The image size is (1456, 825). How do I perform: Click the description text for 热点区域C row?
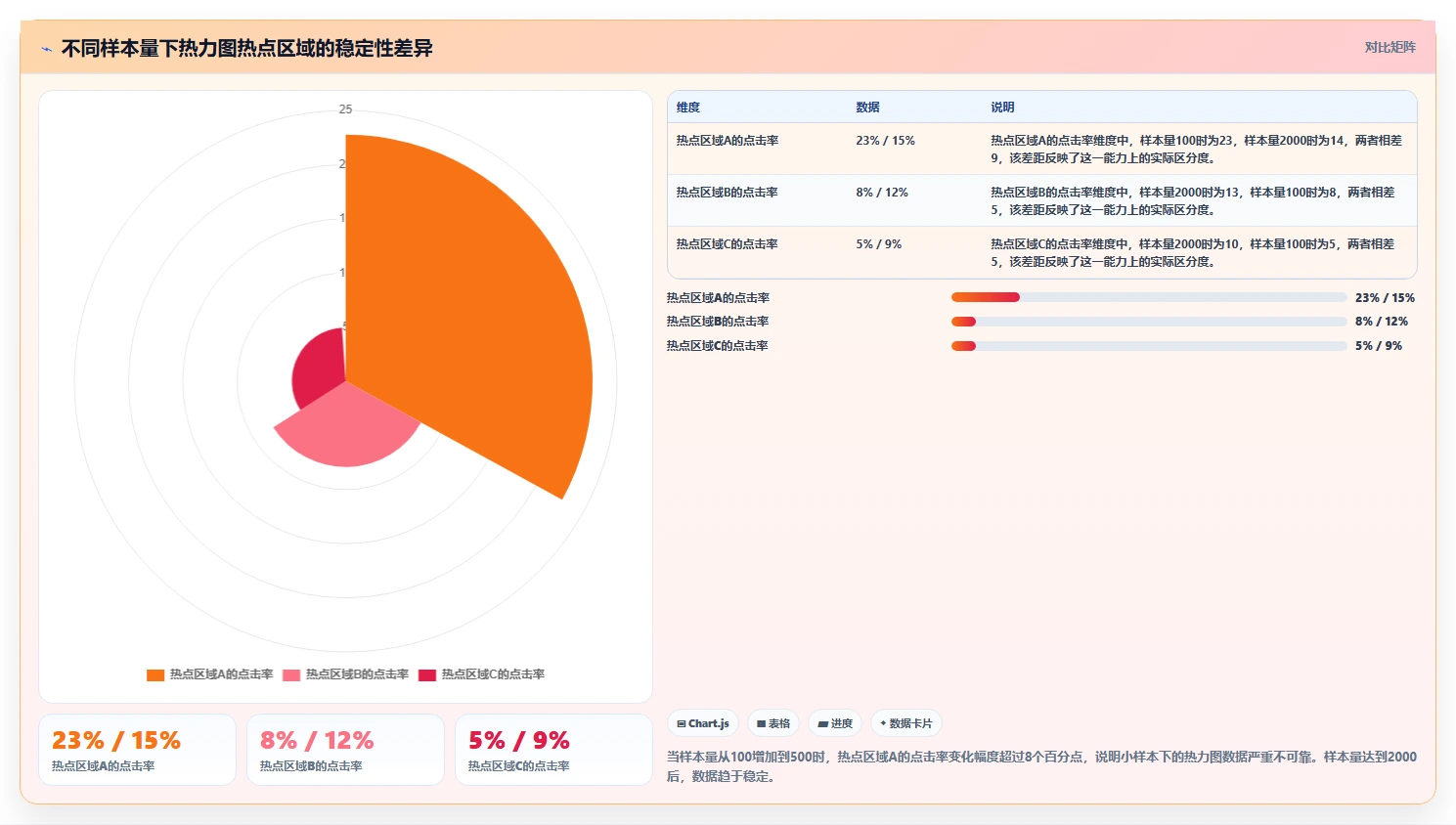point(1193,253)
